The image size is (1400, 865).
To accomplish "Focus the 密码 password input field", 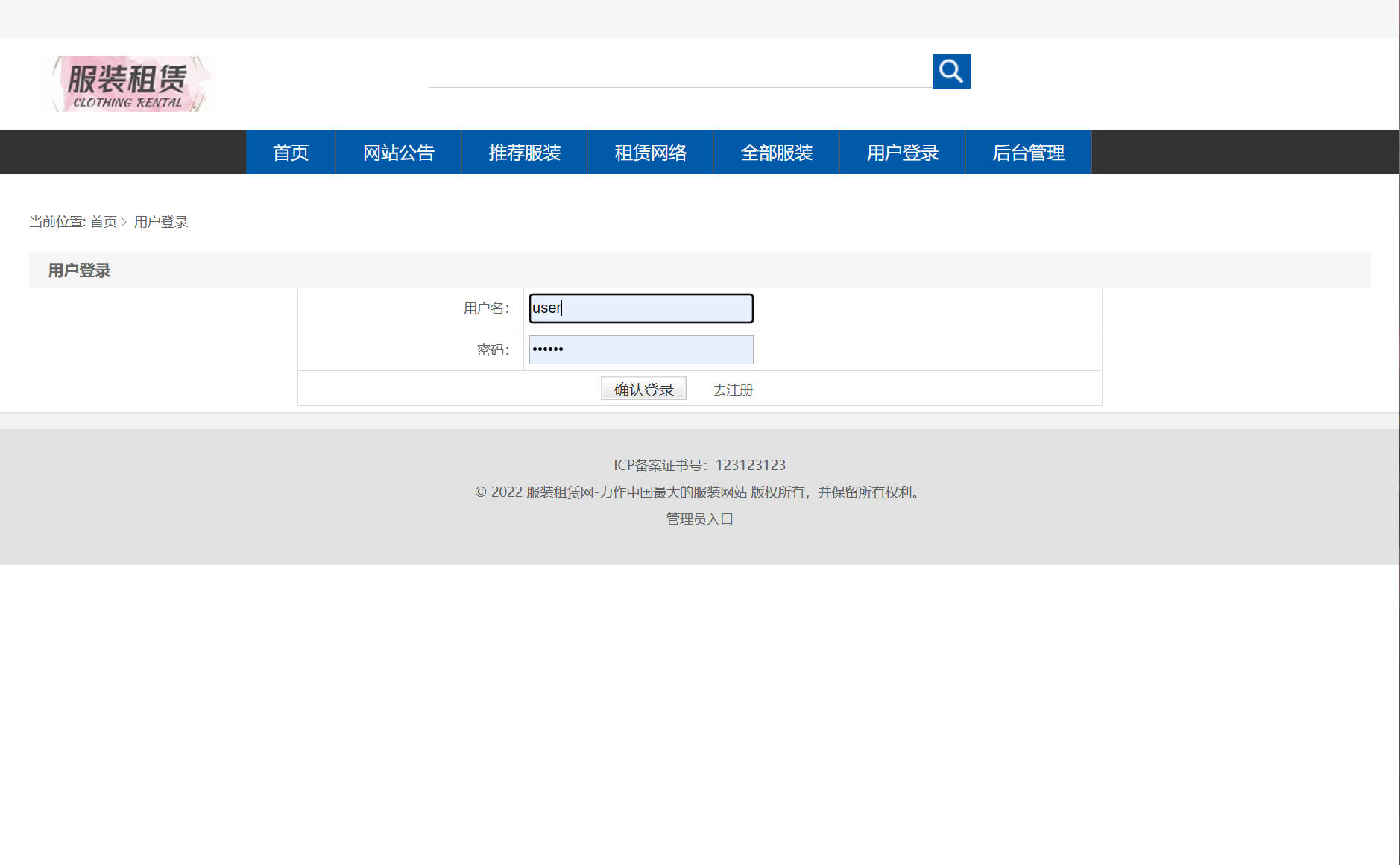I will [x=640, y=349].
